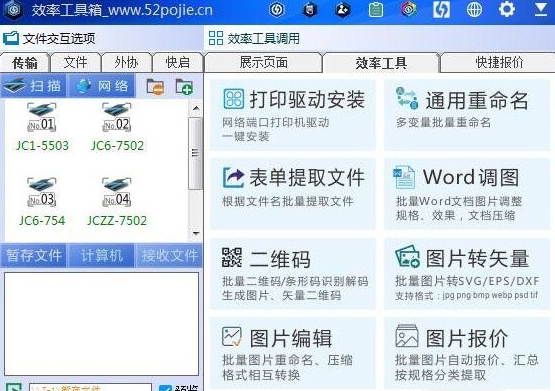Select scanner No.02 JC6-7502
555x391 pixels.
117,128
